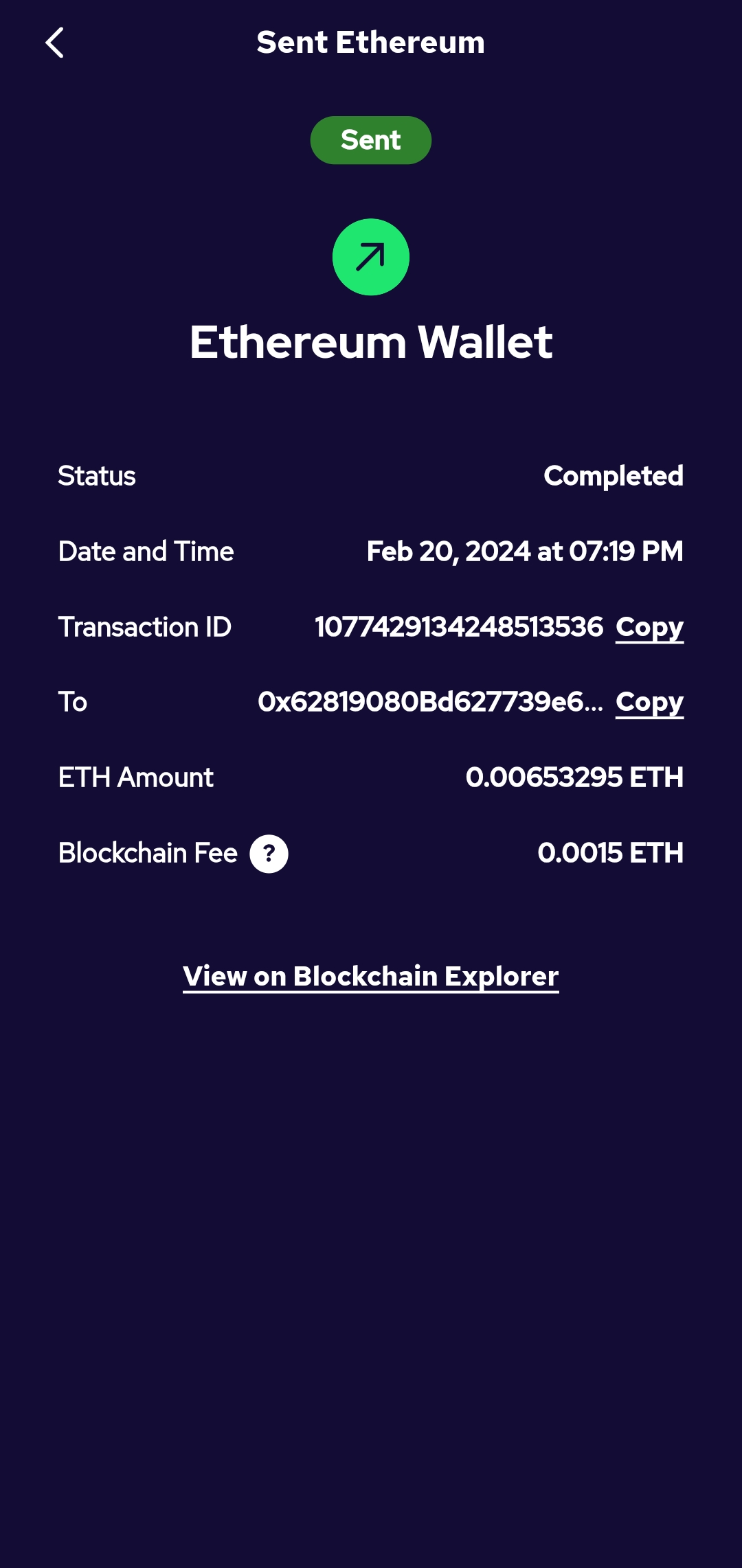The height and width of the screenshot is (1568, 742).
Task: Tap the truncated 0x62819080 address
Action: coord(430,702)
